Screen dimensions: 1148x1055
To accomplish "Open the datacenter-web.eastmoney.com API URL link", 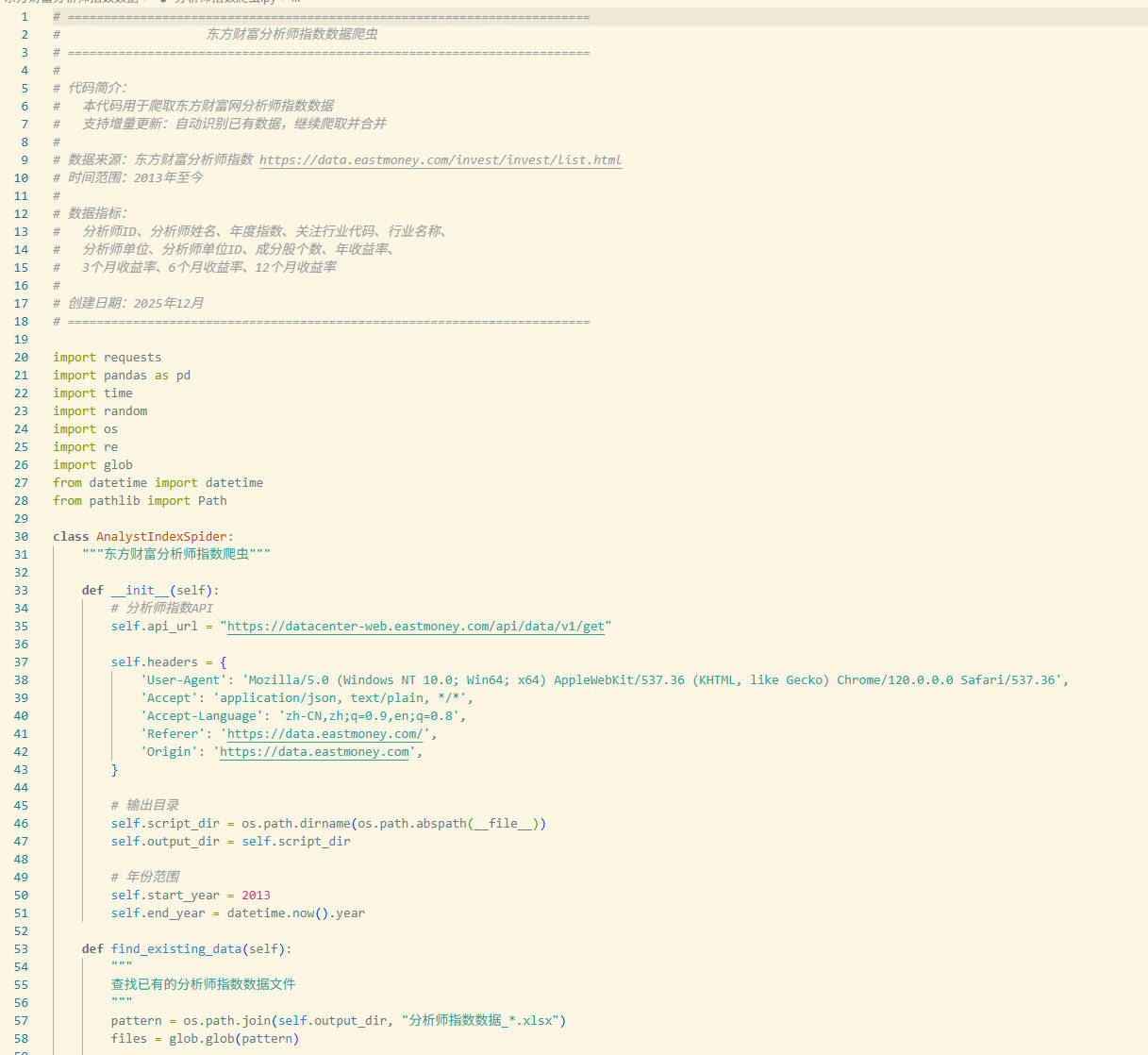I will click(x=416, y=626).
